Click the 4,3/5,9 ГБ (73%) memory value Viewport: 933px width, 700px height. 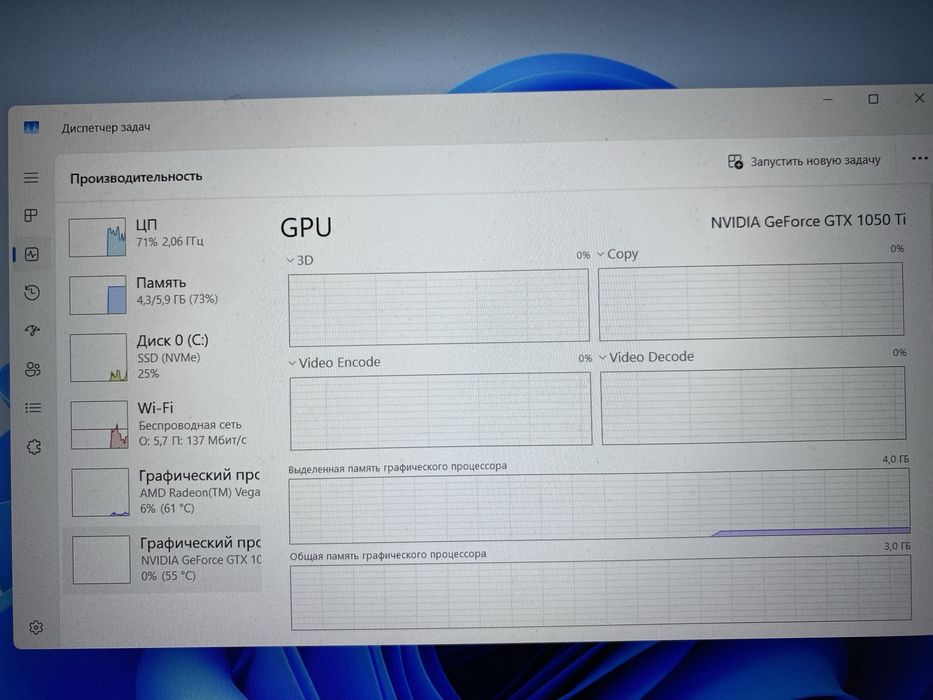(177, 299)
